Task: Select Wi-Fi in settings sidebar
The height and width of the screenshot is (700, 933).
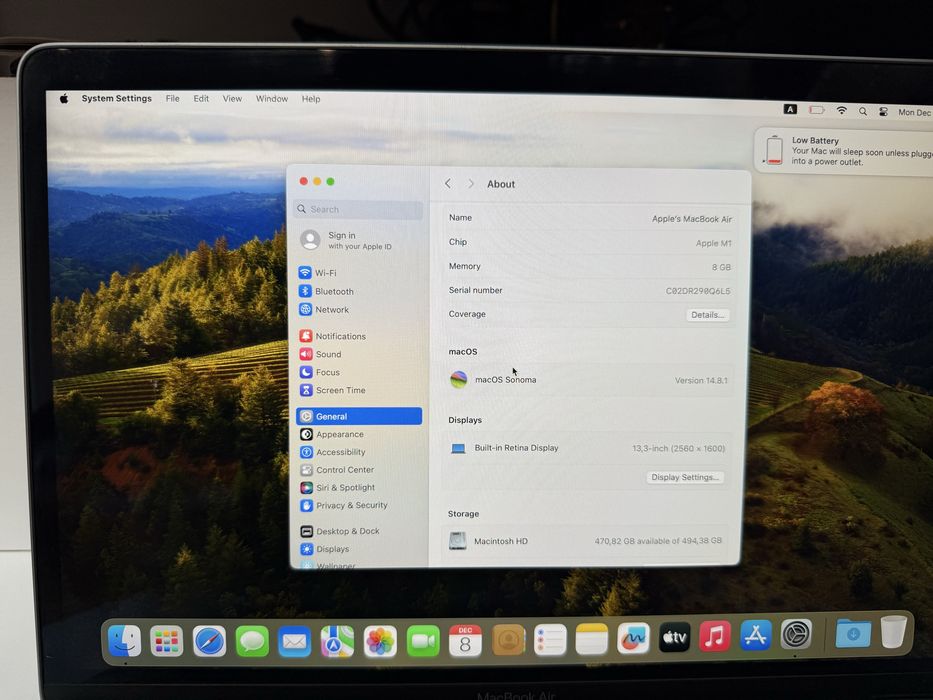Action: (x=359, y=273)
